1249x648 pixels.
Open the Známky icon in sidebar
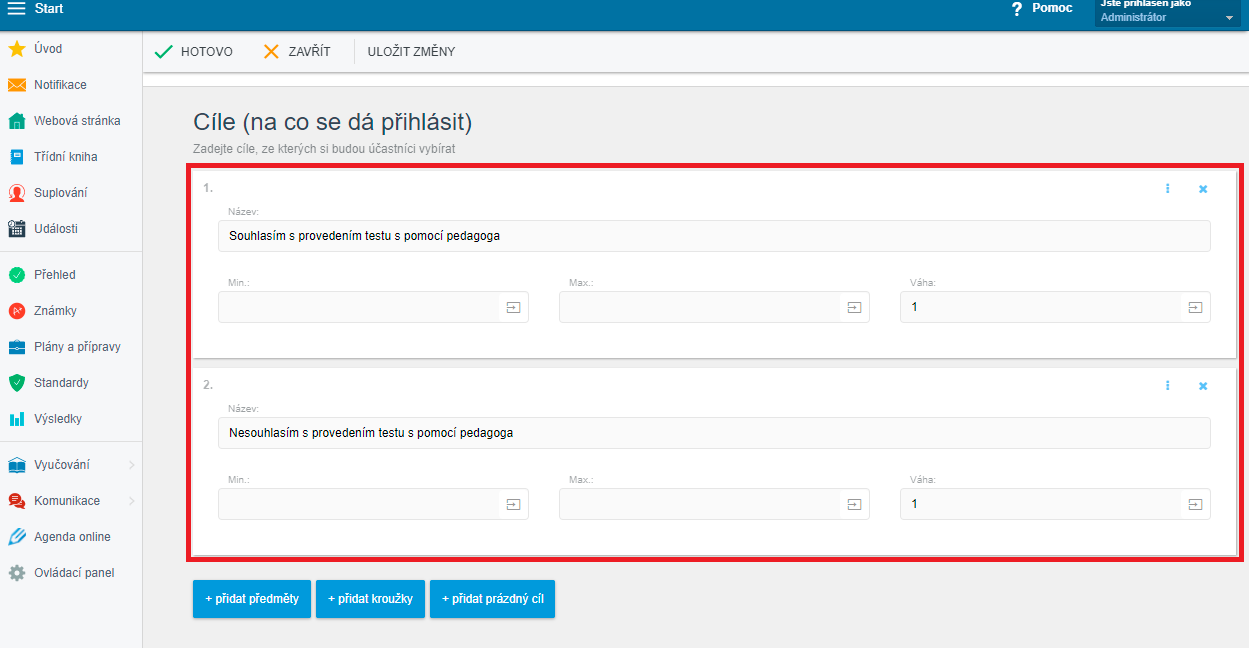pos(16,311)
